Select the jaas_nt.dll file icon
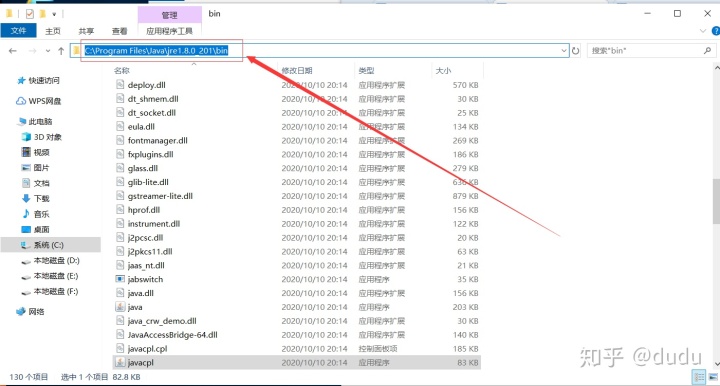This screenshot has width=720, height=386. 120,265
